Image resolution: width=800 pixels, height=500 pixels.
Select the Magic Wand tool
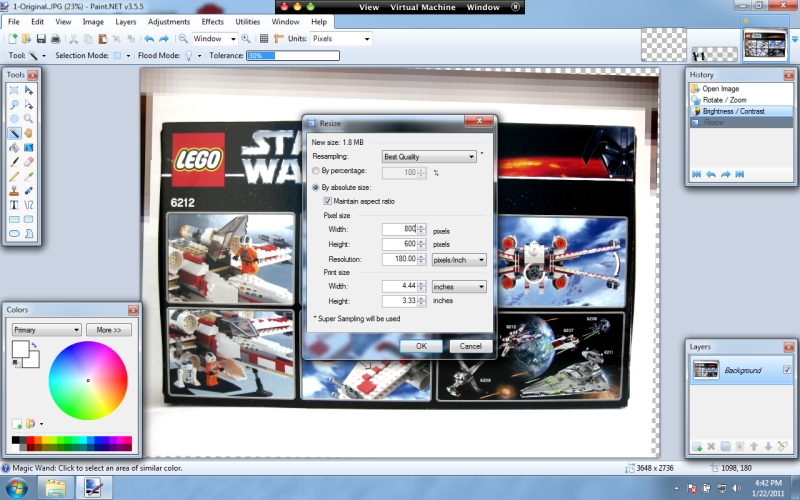pos(14,133)
